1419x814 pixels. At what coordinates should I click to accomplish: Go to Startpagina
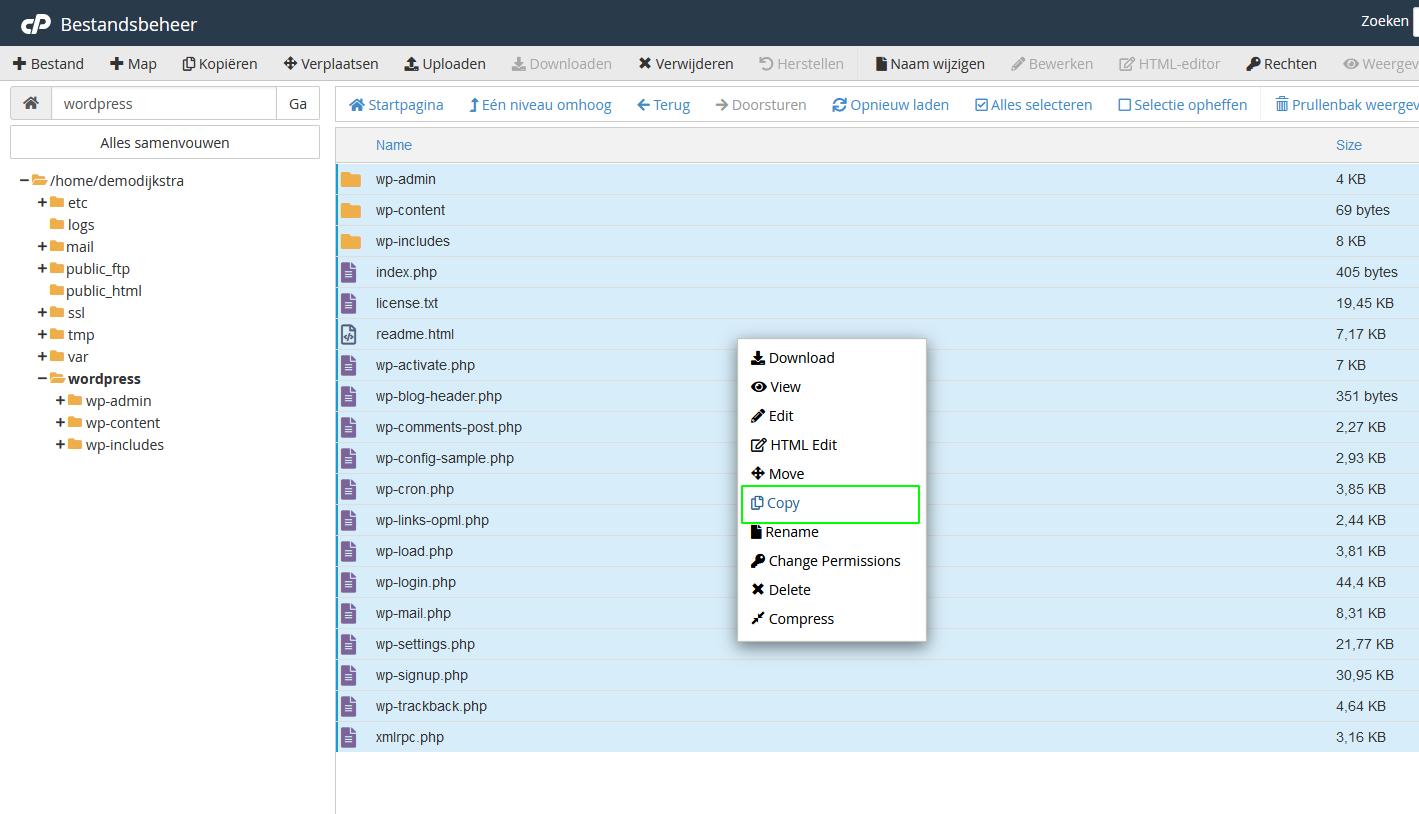[396, 104]
